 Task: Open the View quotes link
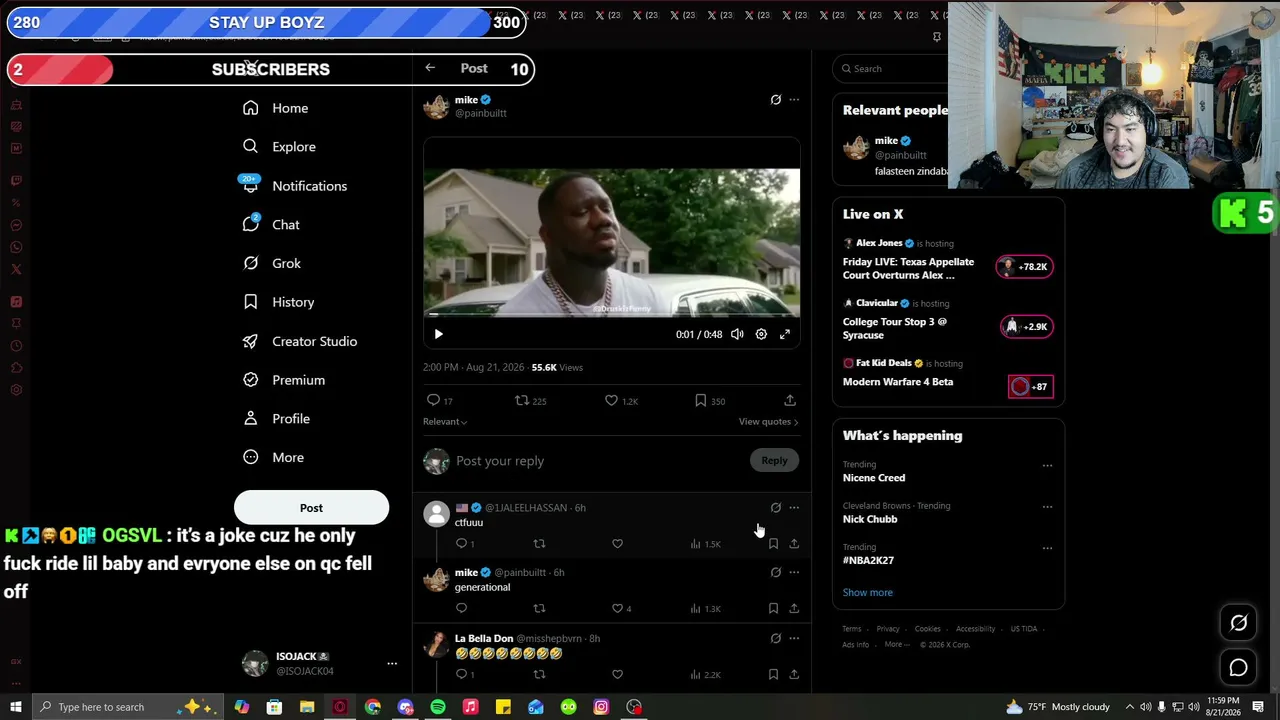[x=768, y=422]
